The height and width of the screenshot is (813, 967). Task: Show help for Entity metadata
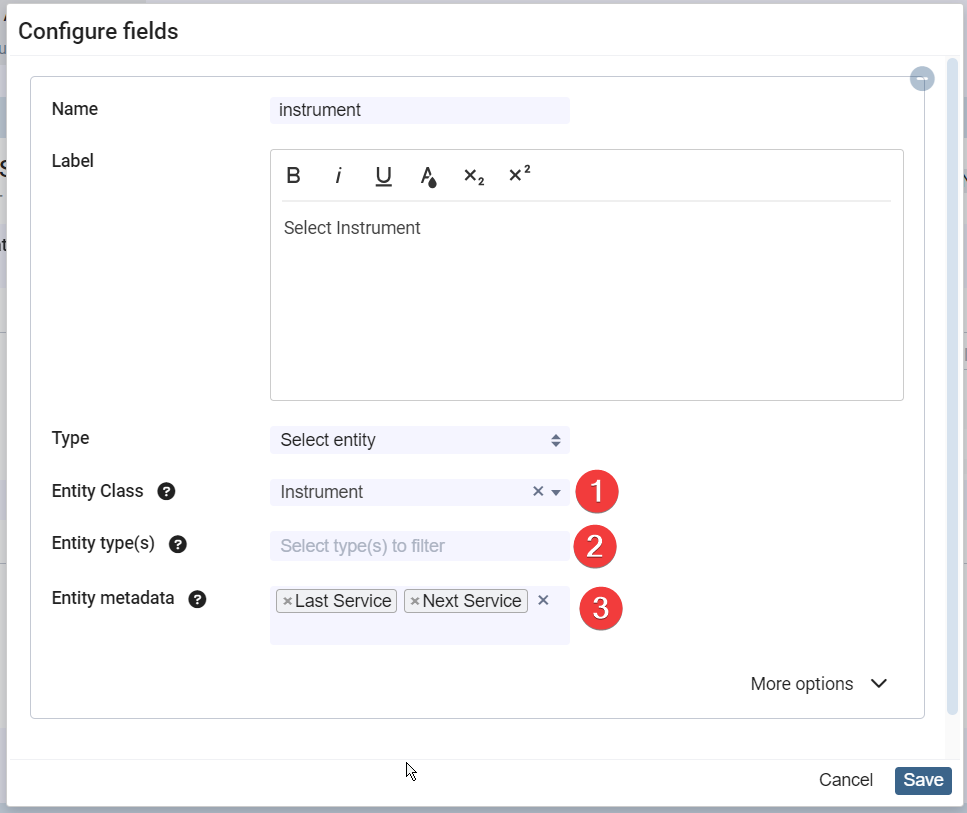coord(198,599)
